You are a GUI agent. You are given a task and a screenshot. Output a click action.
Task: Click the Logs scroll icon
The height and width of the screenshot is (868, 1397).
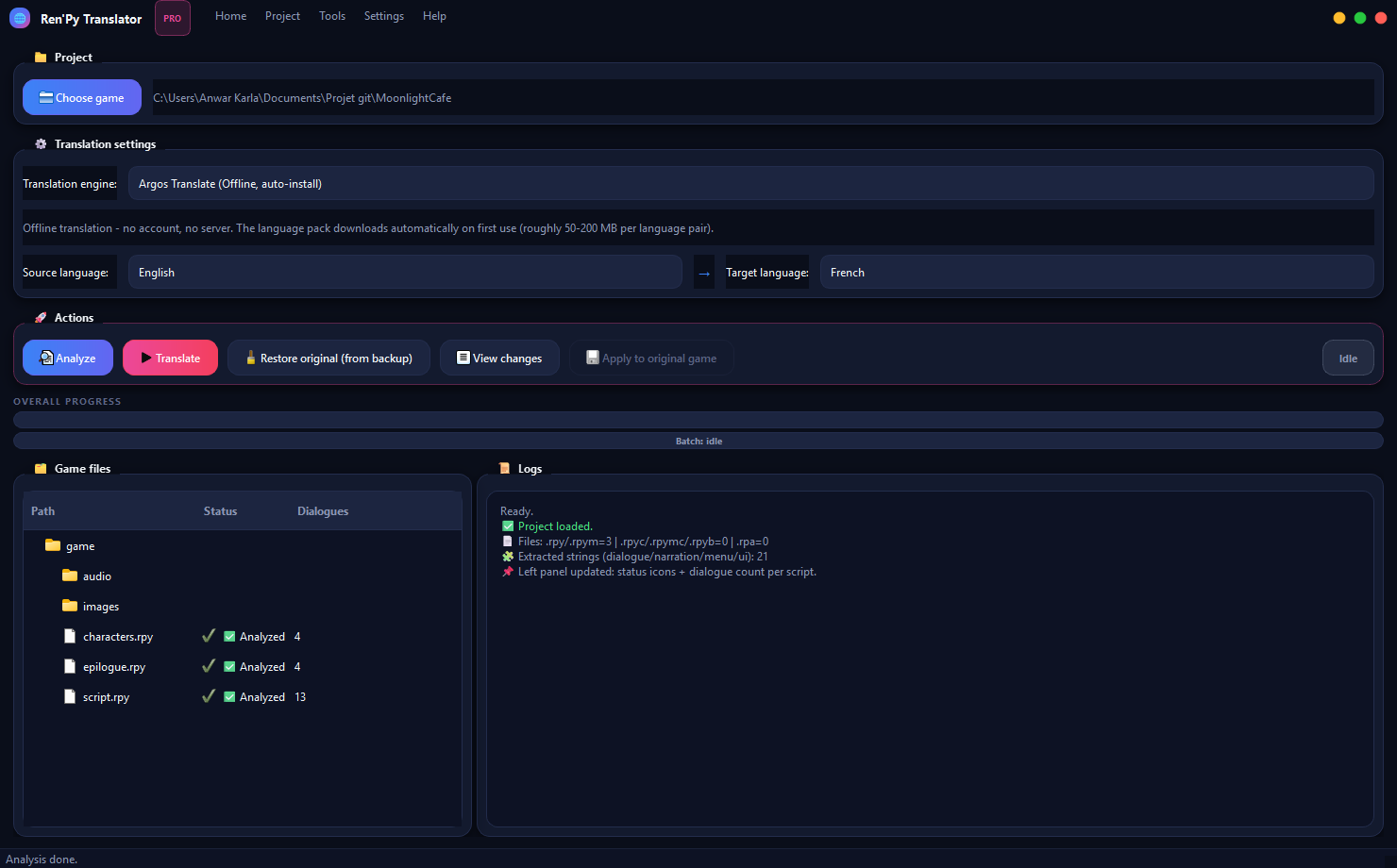(x=504, y=468)
